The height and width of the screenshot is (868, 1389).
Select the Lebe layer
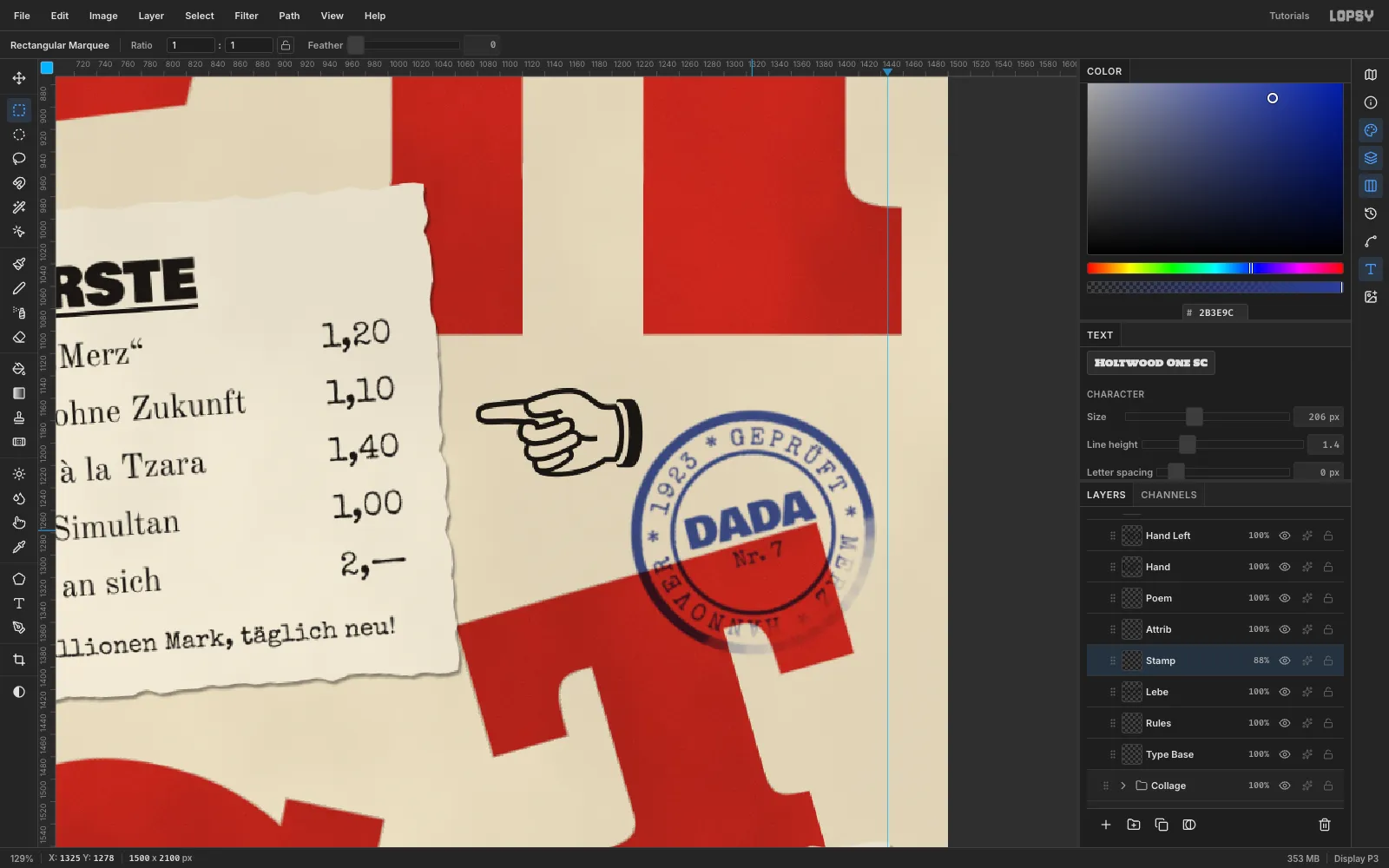pyautogui.click(x=1215, y=692)
